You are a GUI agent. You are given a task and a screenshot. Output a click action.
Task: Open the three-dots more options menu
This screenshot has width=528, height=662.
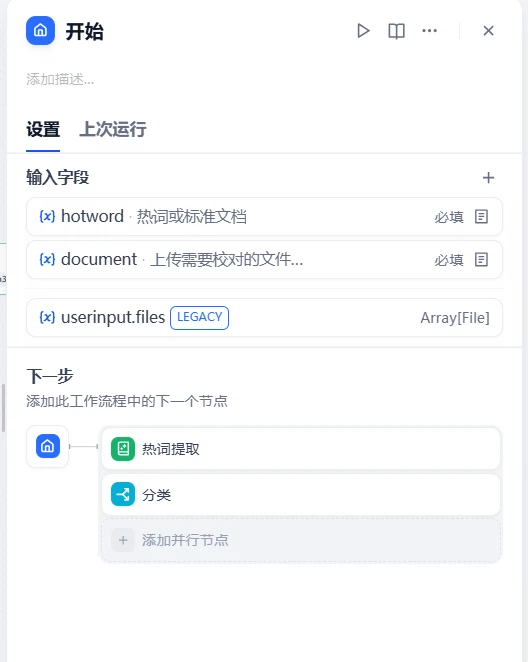point(429,31)
